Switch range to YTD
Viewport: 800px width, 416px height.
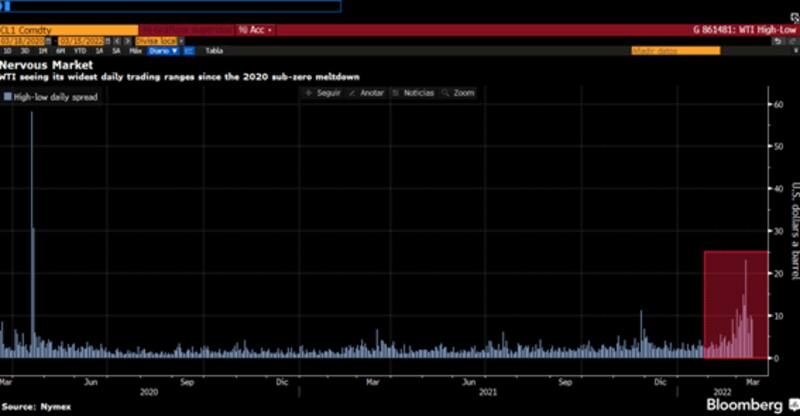coord(79,49)
